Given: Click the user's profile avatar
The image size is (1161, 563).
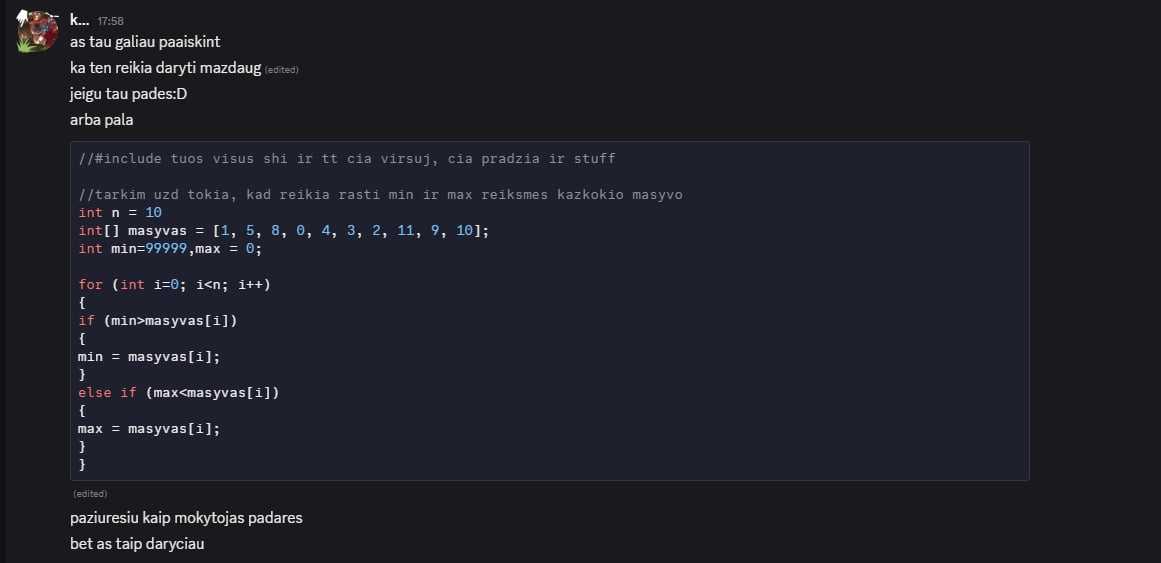Looking at the screenshot, I should coord(38,31).
